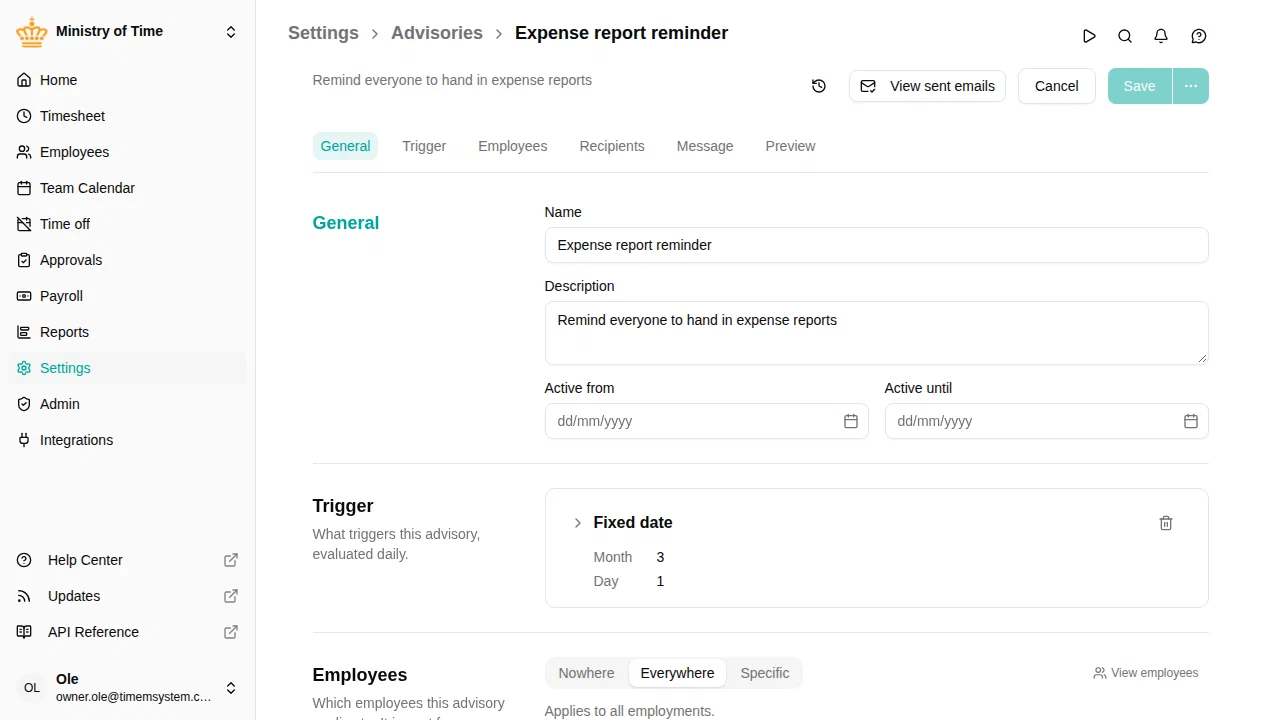This screenshot has width=1280, height=720.
Task: Open the help chat icon in header
Action: 1199,36
